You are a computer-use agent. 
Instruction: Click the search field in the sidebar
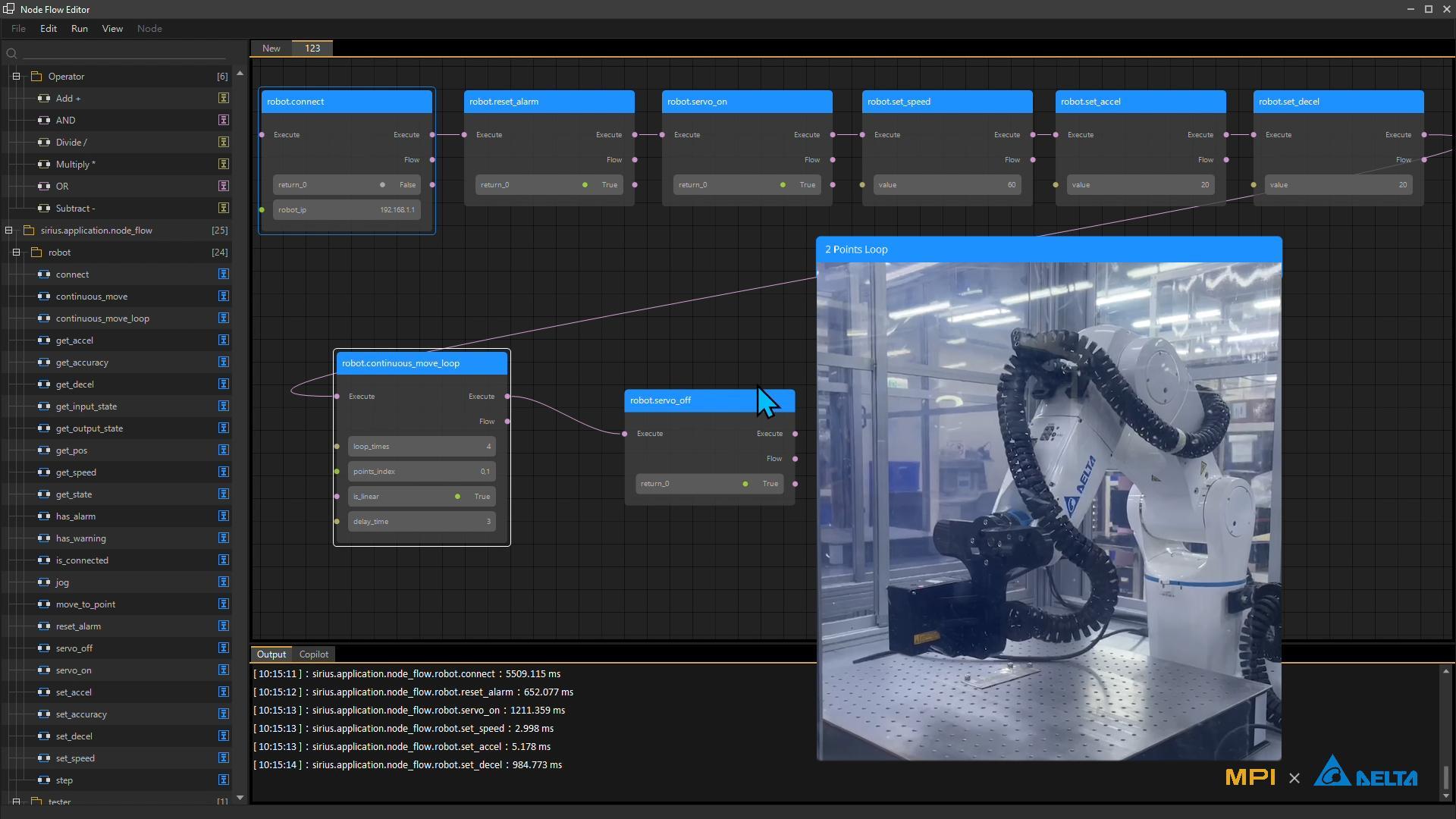[x=125, y=53]
